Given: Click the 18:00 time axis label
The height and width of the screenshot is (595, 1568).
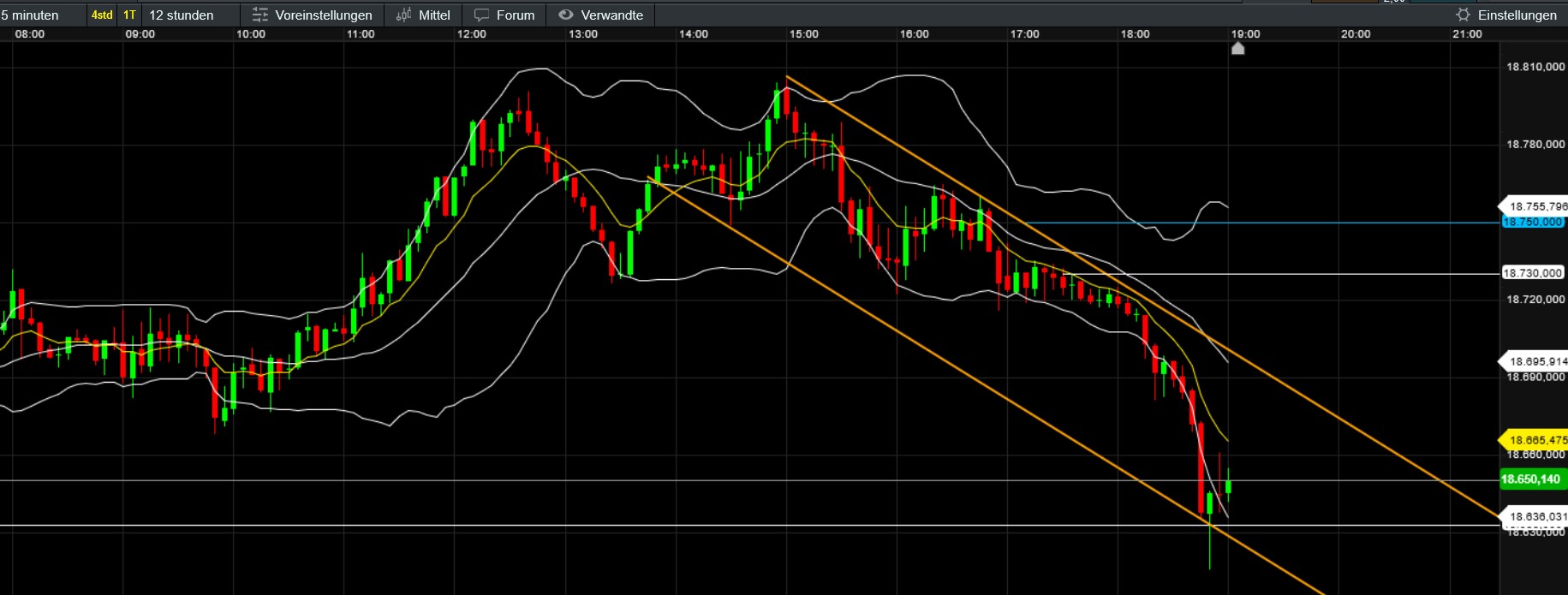Looking at the screenshot, I should [x=1136, y=34].
